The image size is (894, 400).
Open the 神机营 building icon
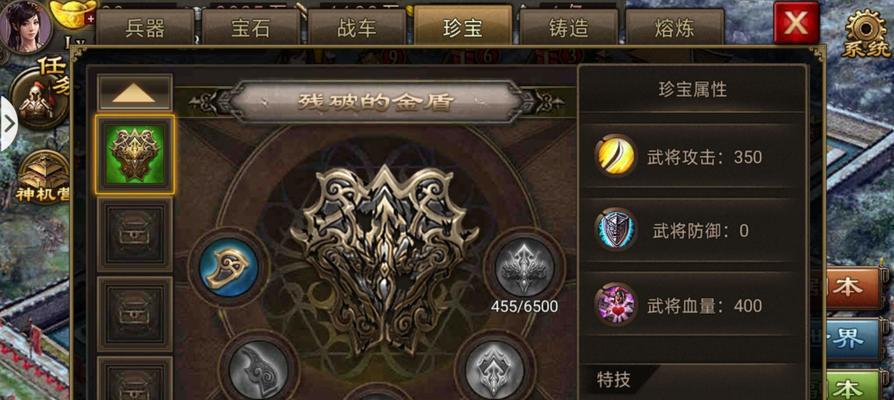coord(43,178)
